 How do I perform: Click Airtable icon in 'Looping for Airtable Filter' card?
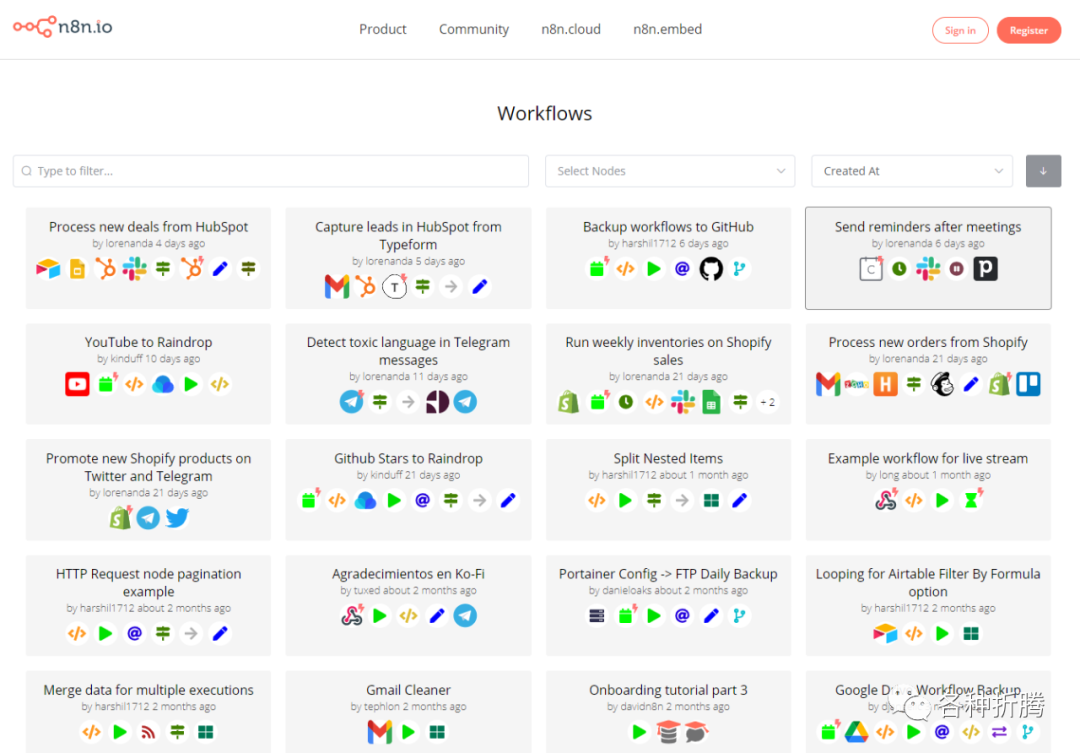pyautogui.click(x=885, y=633)
